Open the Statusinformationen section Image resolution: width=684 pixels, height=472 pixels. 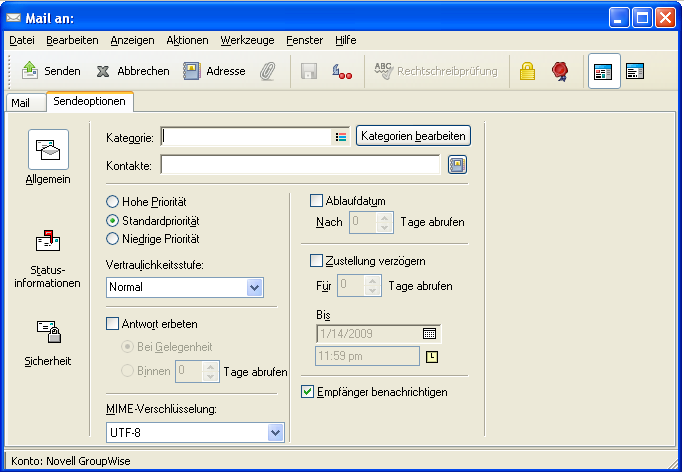click(48, 259)
